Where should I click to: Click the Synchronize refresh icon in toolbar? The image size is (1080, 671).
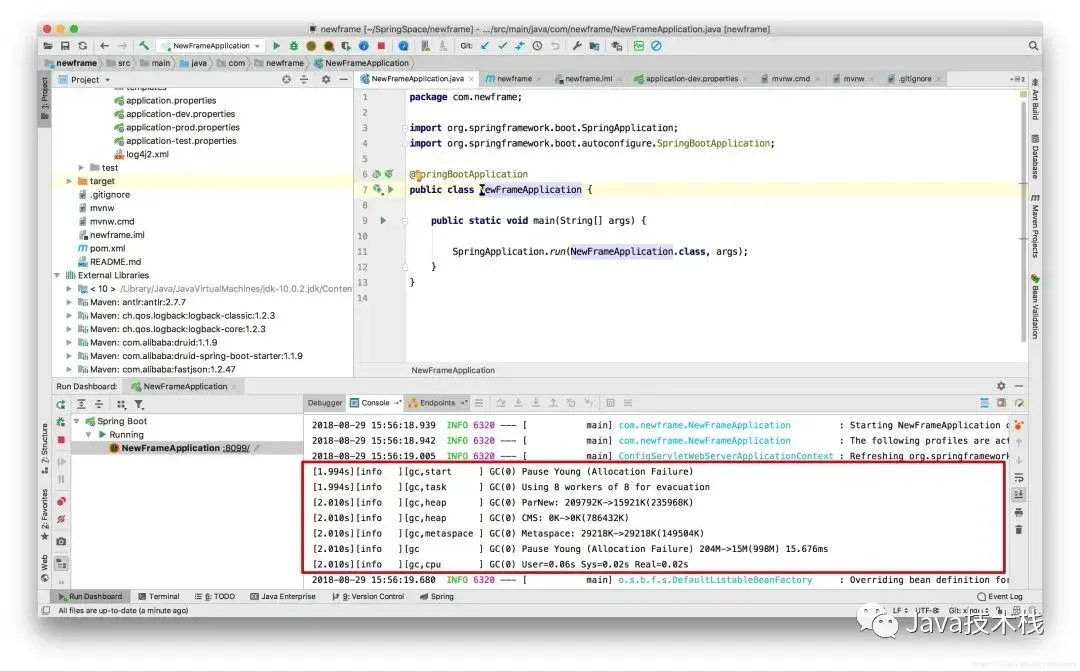[x=83, y=45]
